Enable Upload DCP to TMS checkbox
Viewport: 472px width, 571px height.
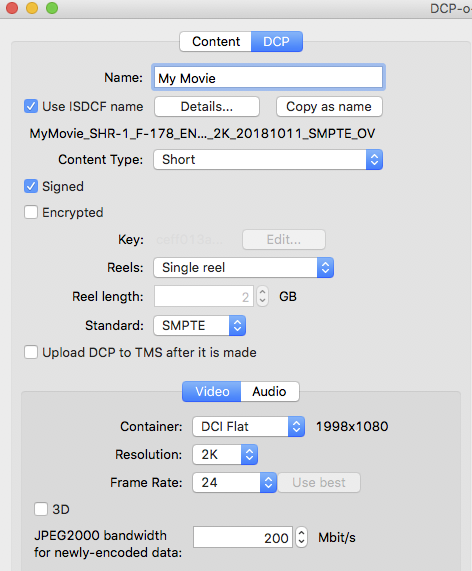coord(31,352)
